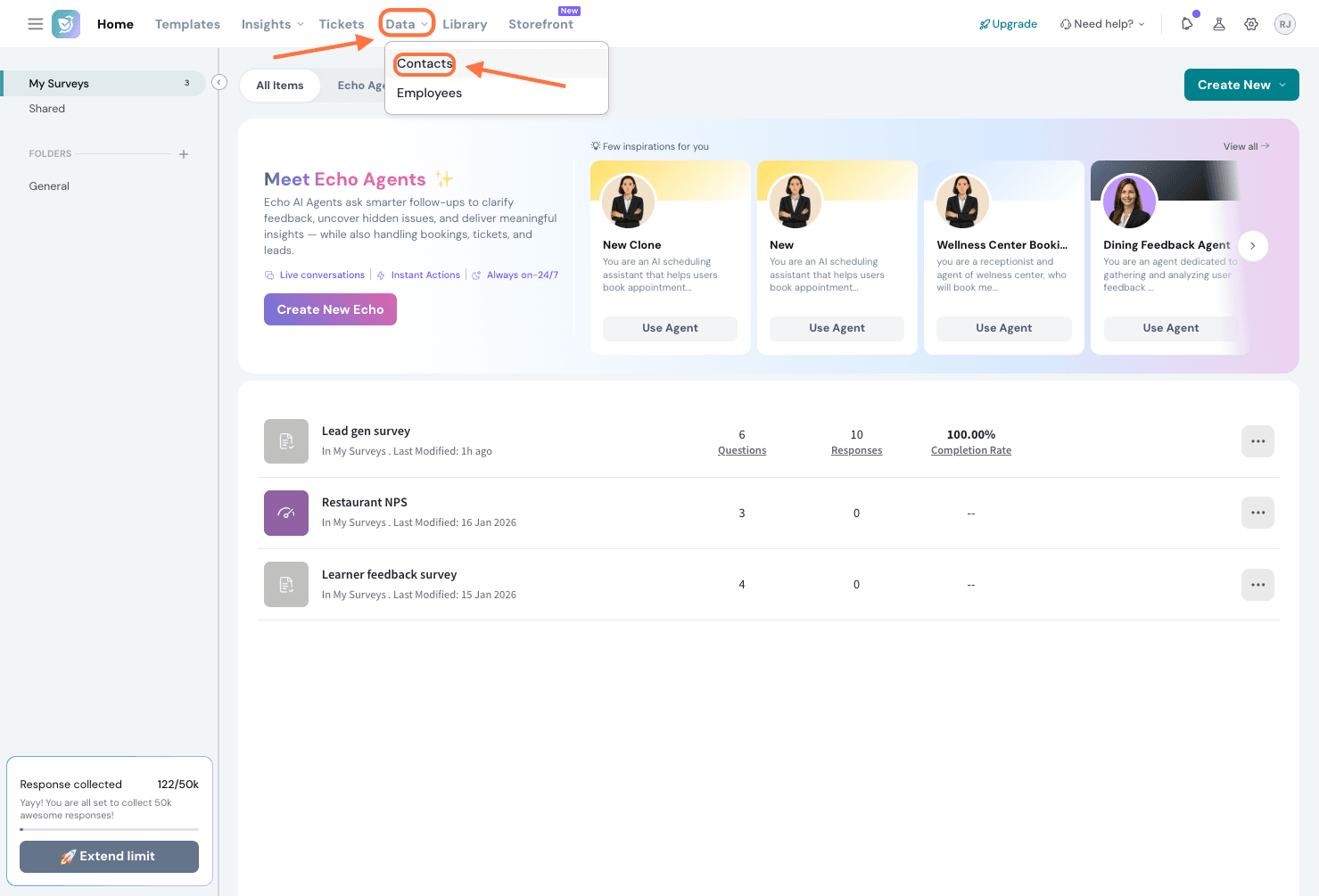Open the settings gear icon

click(1251, 24)
